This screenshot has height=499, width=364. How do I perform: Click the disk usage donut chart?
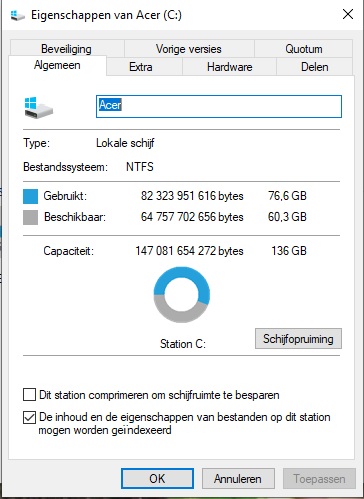pos(182,295)
